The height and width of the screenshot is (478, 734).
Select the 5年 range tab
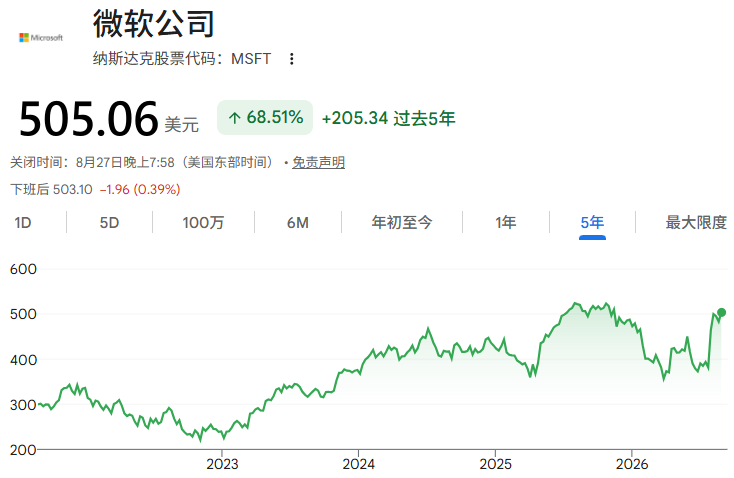(x=592, y=222)
